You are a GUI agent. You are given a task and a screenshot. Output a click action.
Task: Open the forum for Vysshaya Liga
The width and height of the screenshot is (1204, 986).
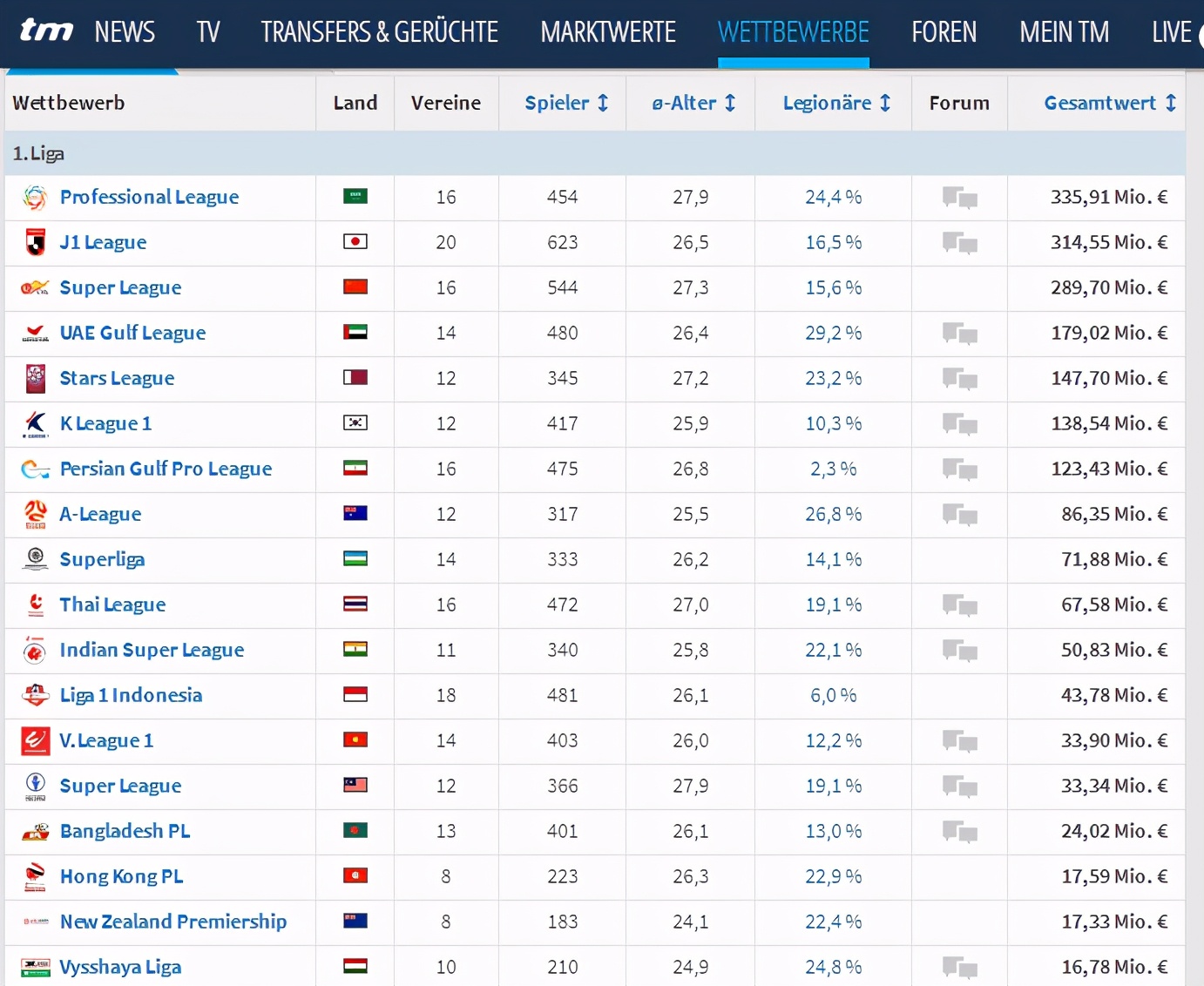pyautogui.click(x=959, y=967)
